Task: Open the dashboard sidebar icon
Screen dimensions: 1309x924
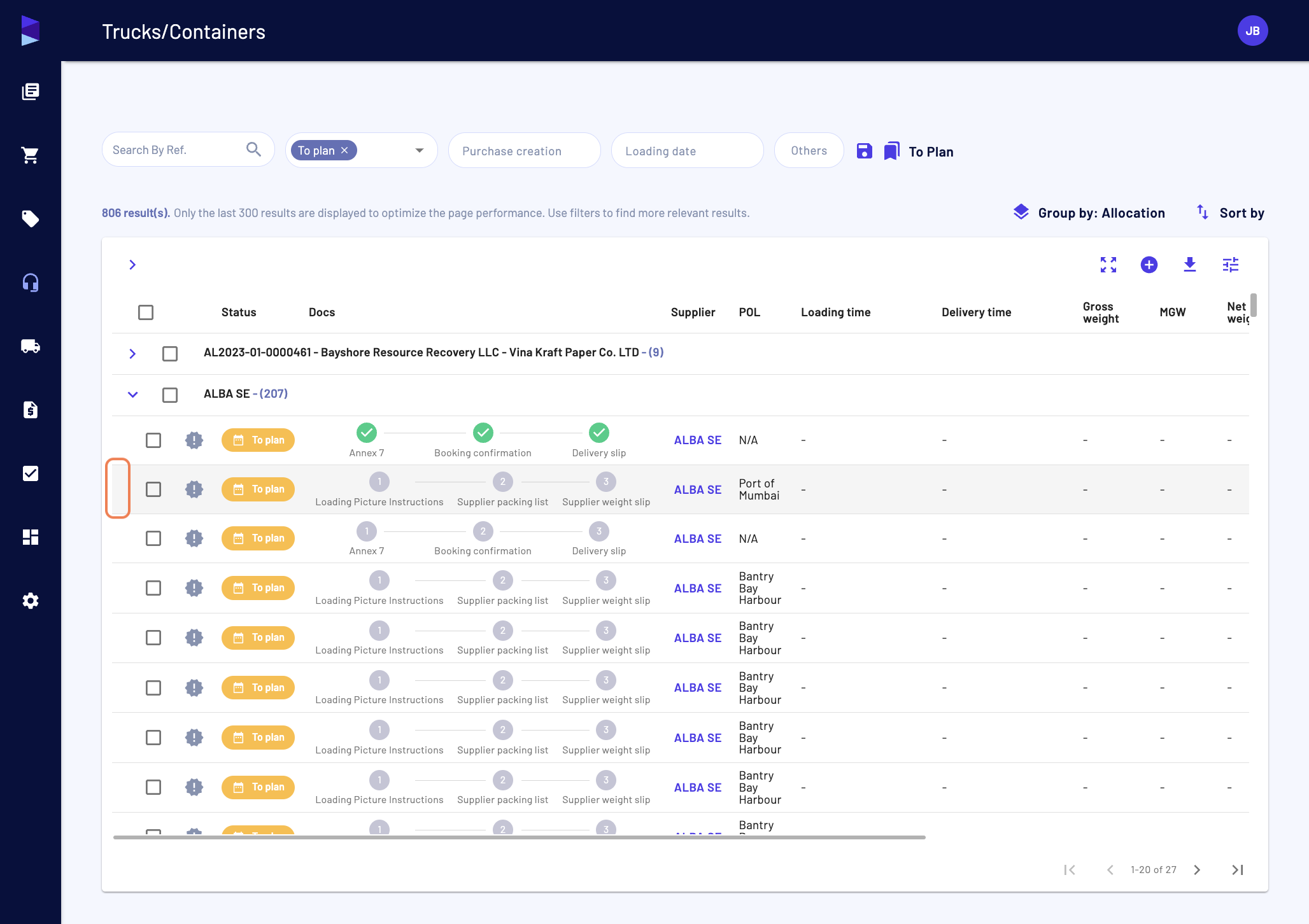Action: [x=31, y=537]
